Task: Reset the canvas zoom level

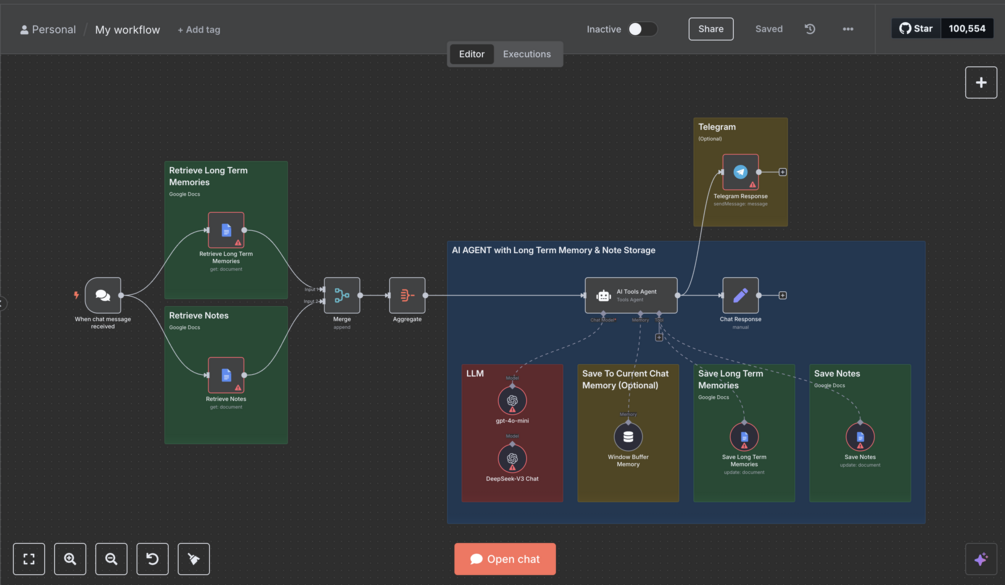Action: point(153,559)
